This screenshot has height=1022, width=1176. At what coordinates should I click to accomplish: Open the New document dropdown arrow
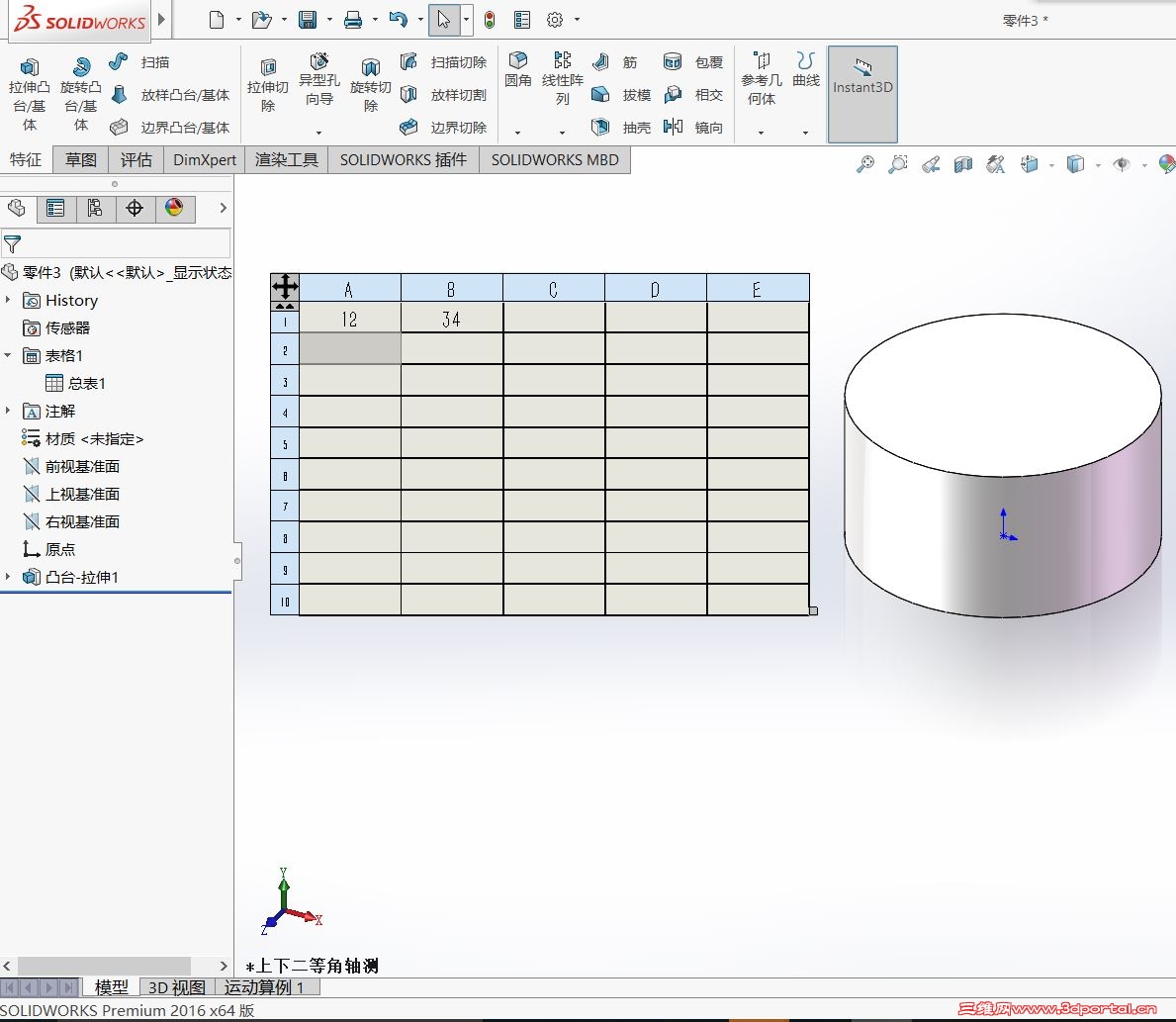tap(238, 20)
